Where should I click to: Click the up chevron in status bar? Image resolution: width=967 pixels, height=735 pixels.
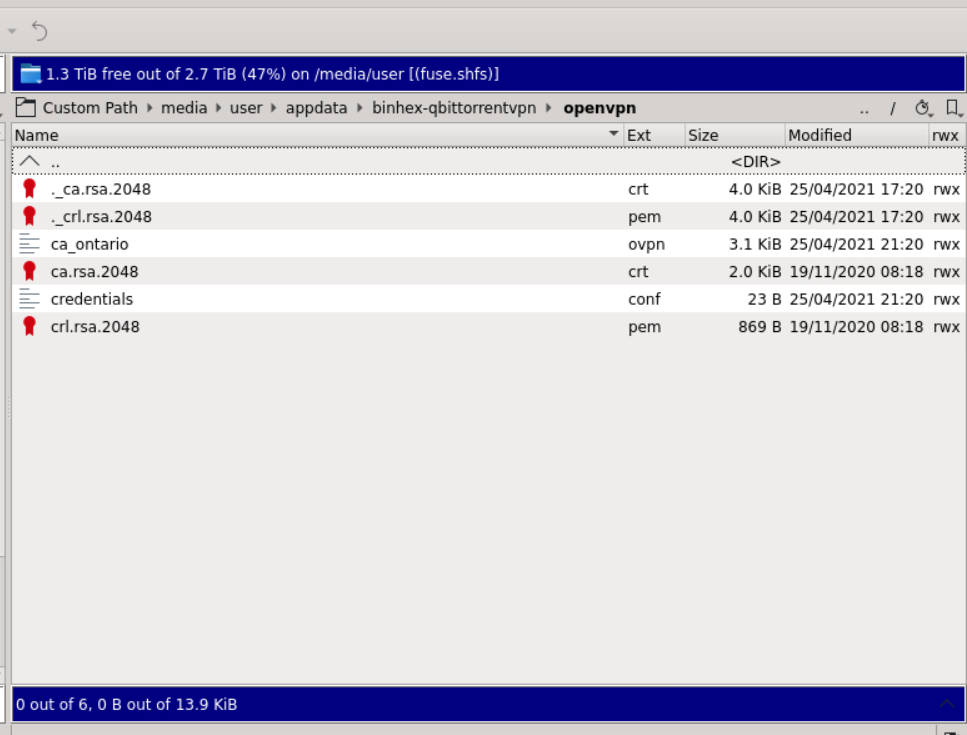947,704
